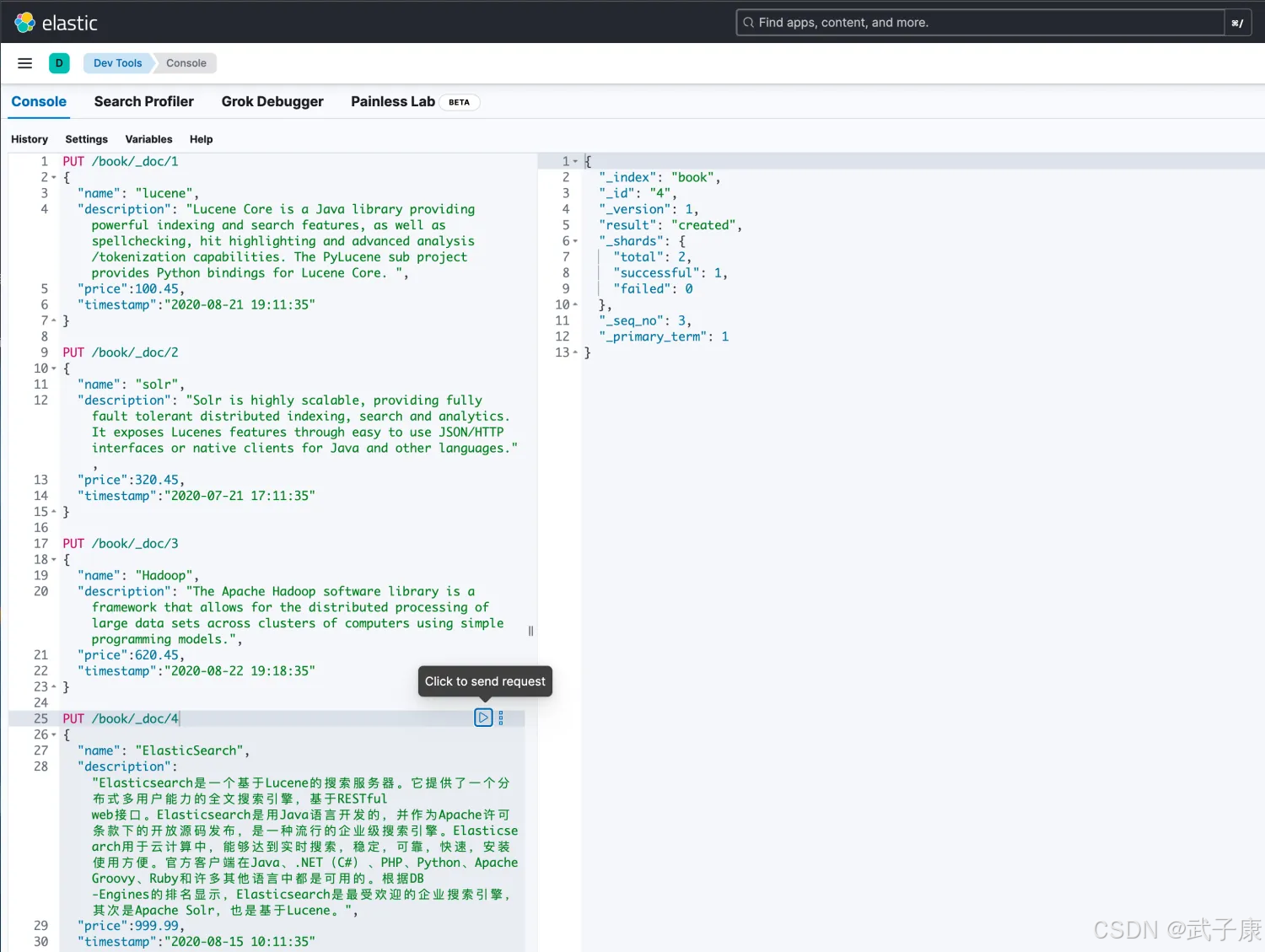Switch to the Search Profiler tab

pyautogui.click(x=143, y=101)
